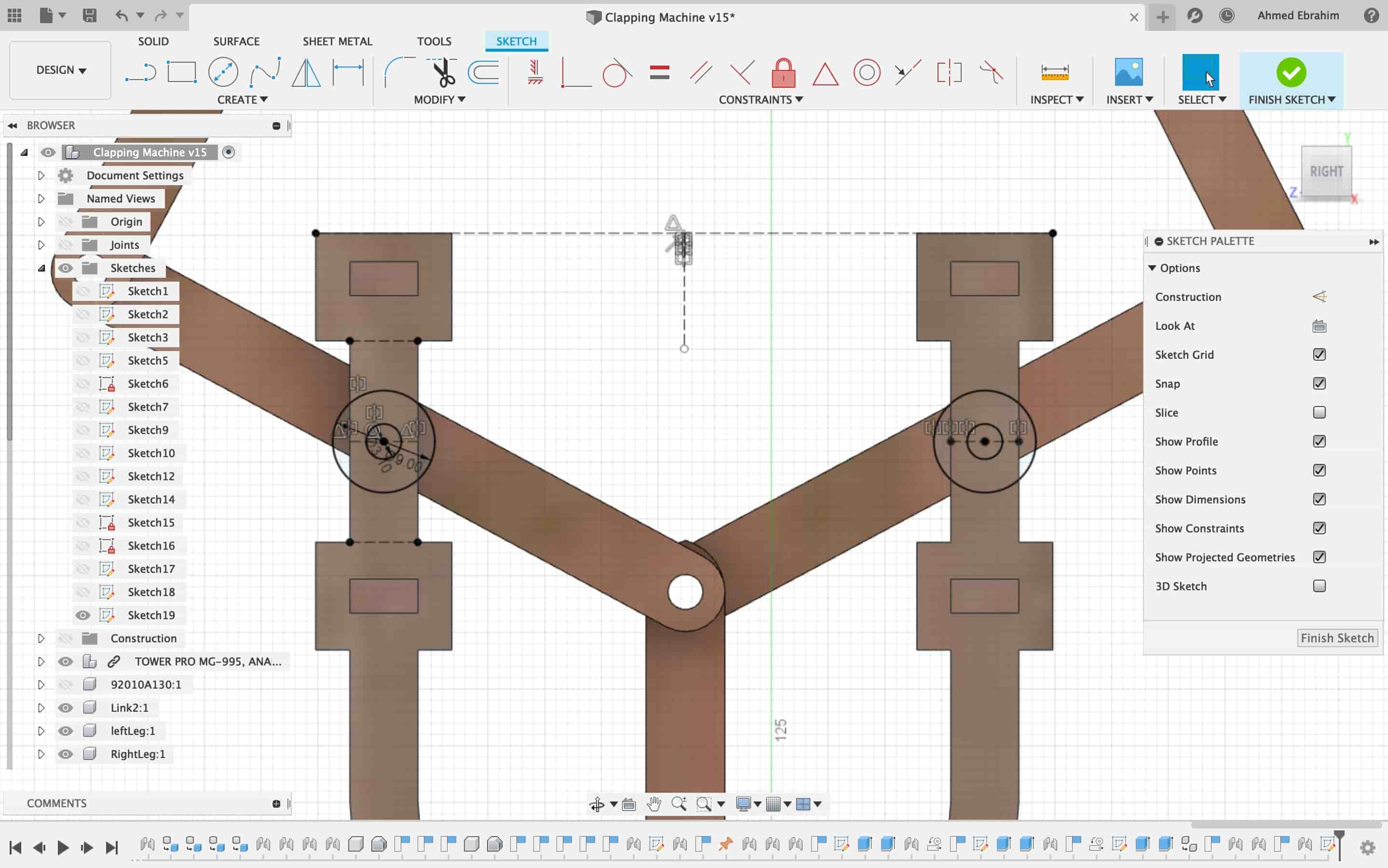The width and height of the screenshot is (1388, 868).
Task: Click the Undo arrow button
Action: (x=121, y=15)
